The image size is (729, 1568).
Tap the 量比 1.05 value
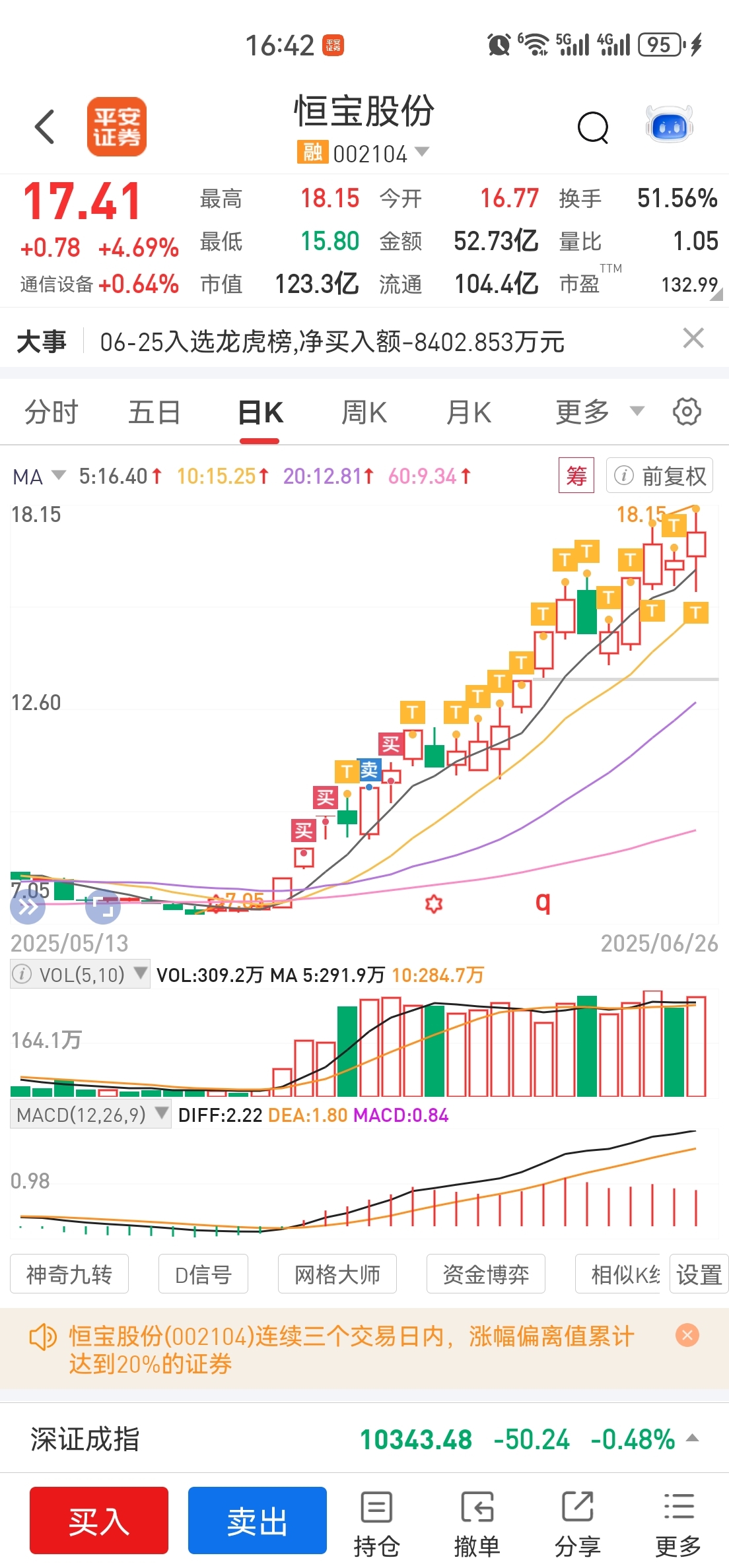pos(695,241)
